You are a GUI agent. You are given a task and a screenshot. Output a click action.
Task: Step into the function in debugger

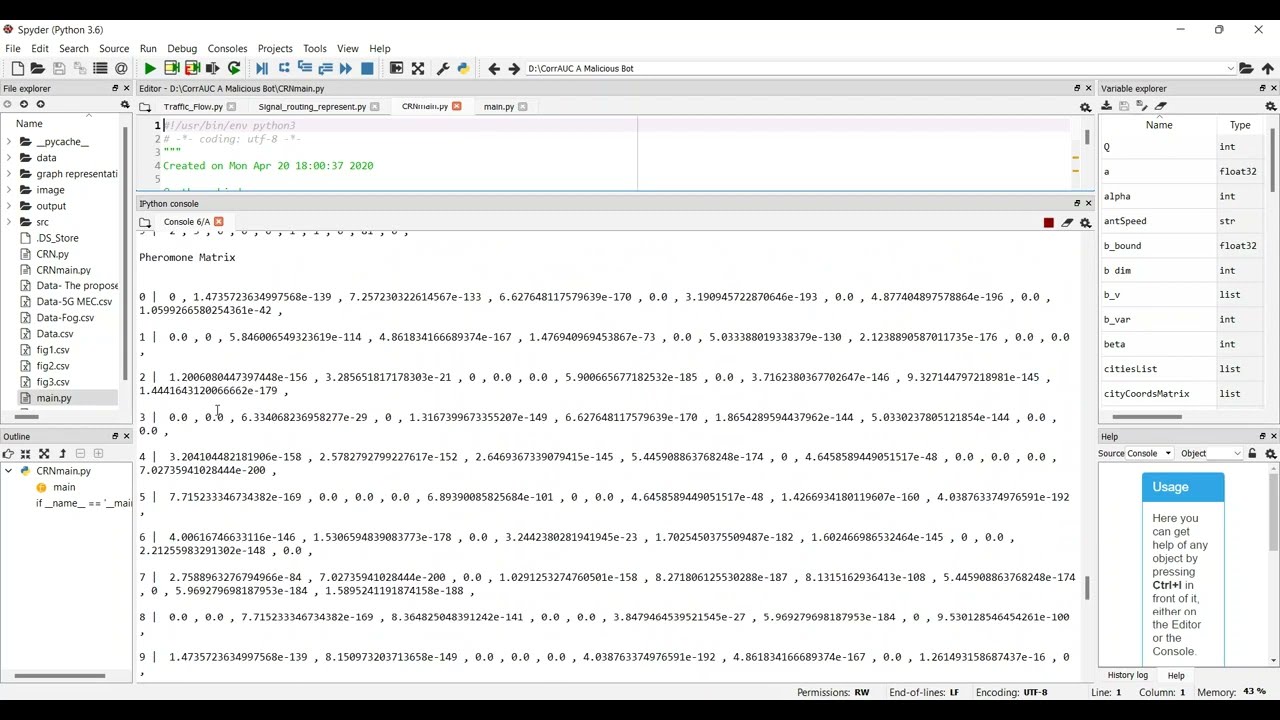[305, 68]
